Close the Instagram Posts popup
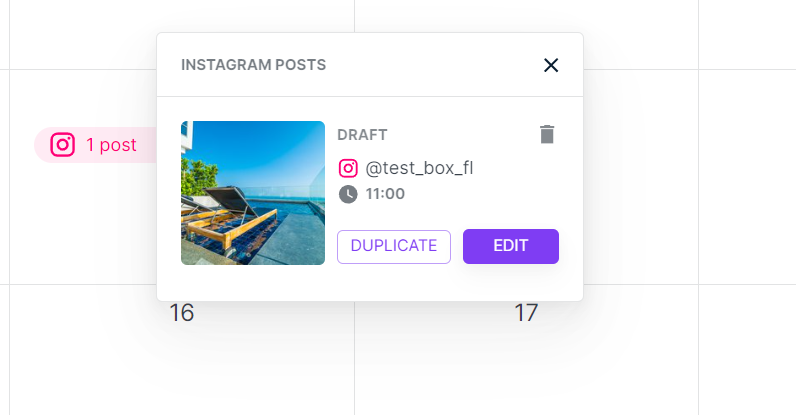The height and width of the screenshot is (415, 796). (550, 65)
